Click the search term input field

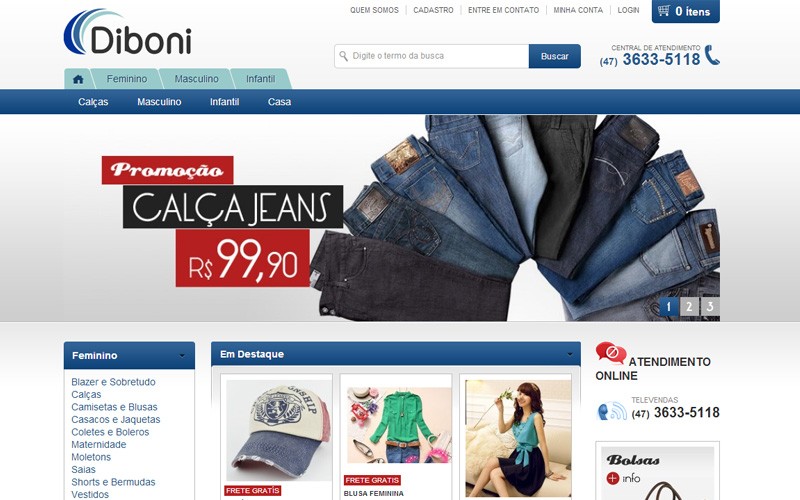432,56
